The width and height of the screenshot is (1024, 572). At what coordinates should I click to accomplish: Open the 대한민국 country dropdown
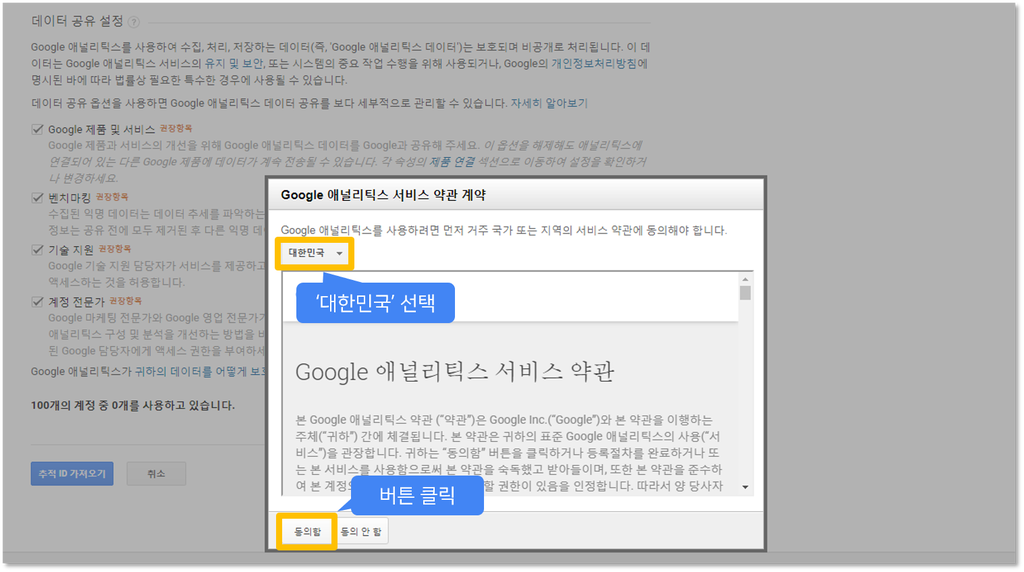(315, 253)
